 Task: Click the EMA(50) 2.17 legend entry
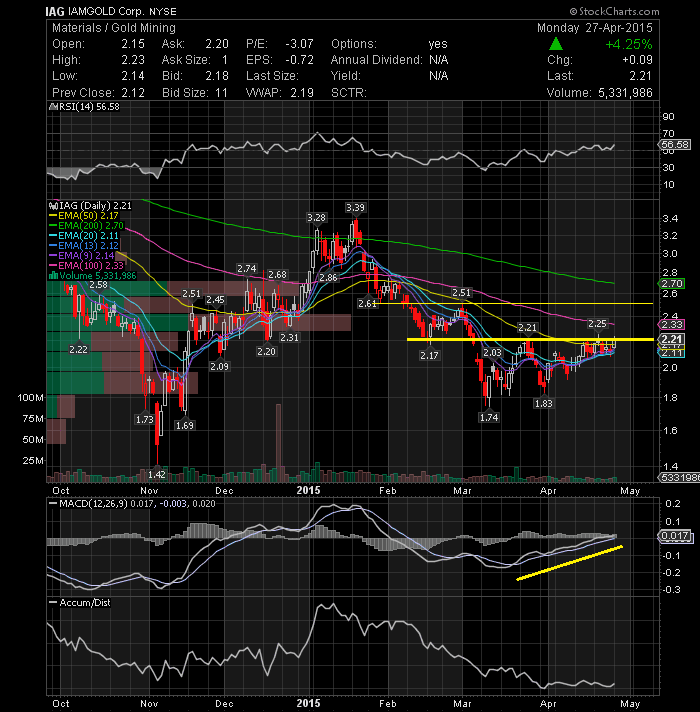click(x=89, y=216)
